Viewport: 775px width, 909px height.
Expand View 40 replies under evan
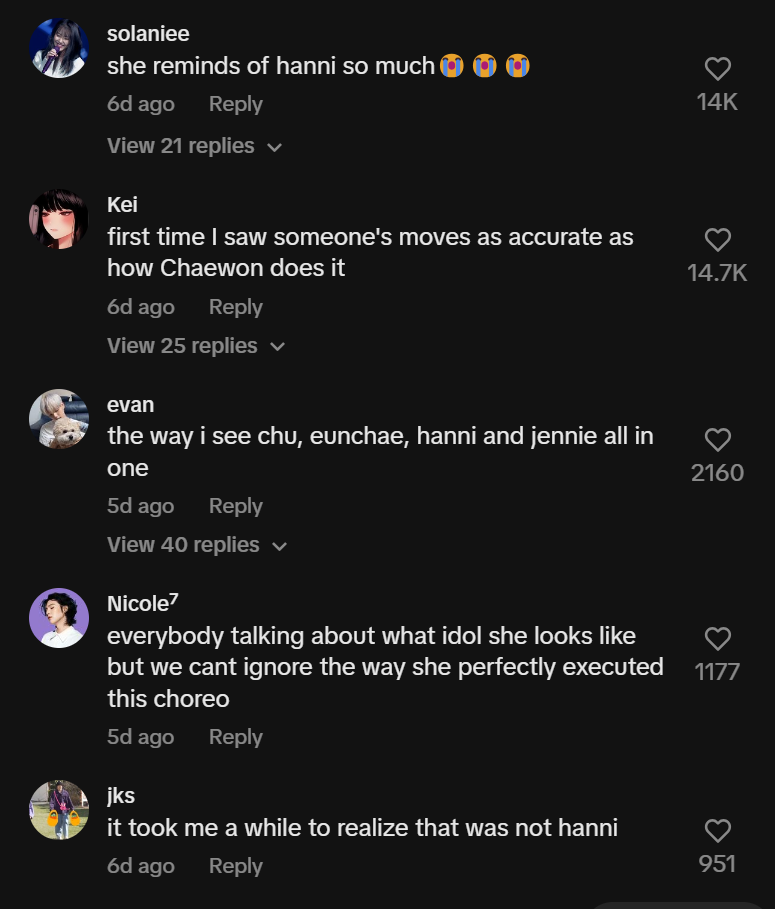[x=197, y=545]
